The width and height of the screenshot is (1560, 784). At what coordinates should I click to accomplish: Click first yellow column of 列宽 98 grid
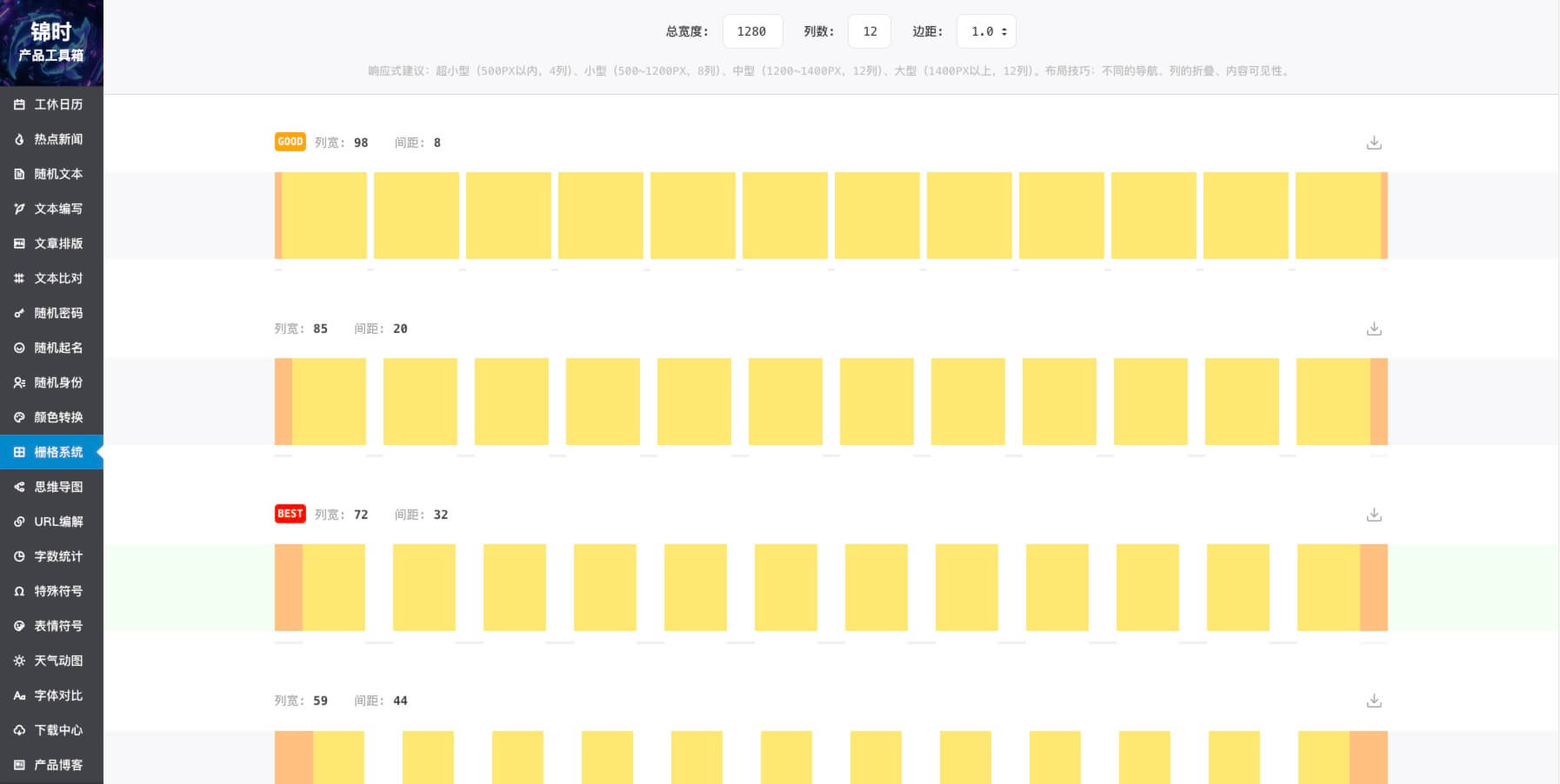click(x=324, y=216)
